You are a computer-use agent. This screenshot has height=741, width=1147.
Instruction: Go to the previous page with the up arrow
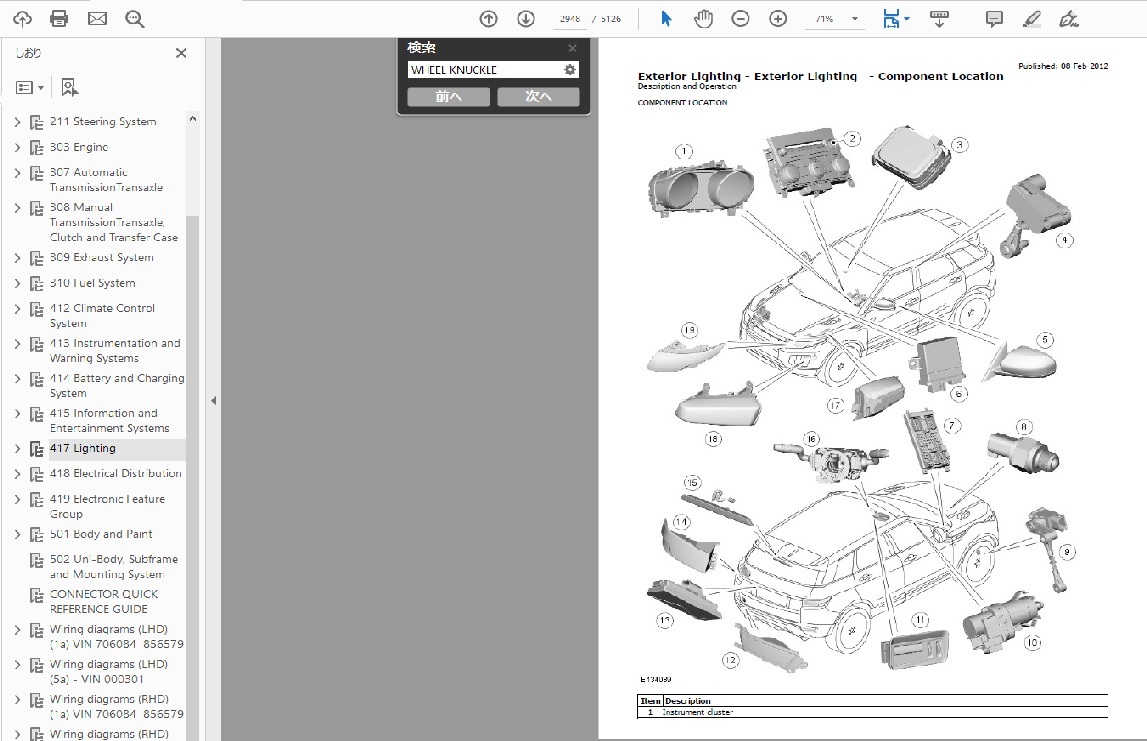489,19
